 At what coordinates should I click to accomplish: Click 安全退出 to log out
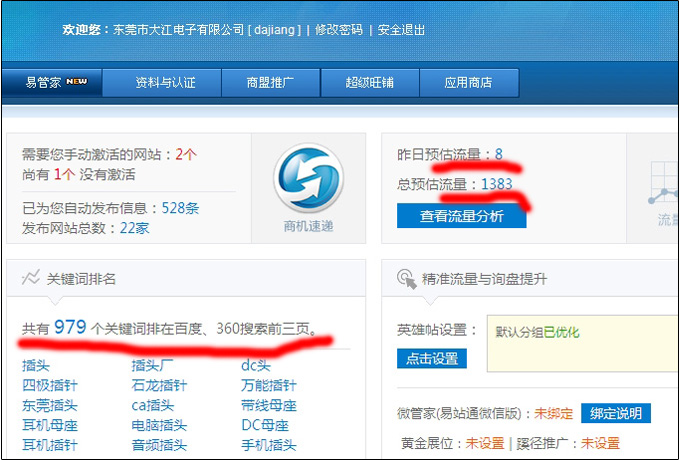click(401, 30)
